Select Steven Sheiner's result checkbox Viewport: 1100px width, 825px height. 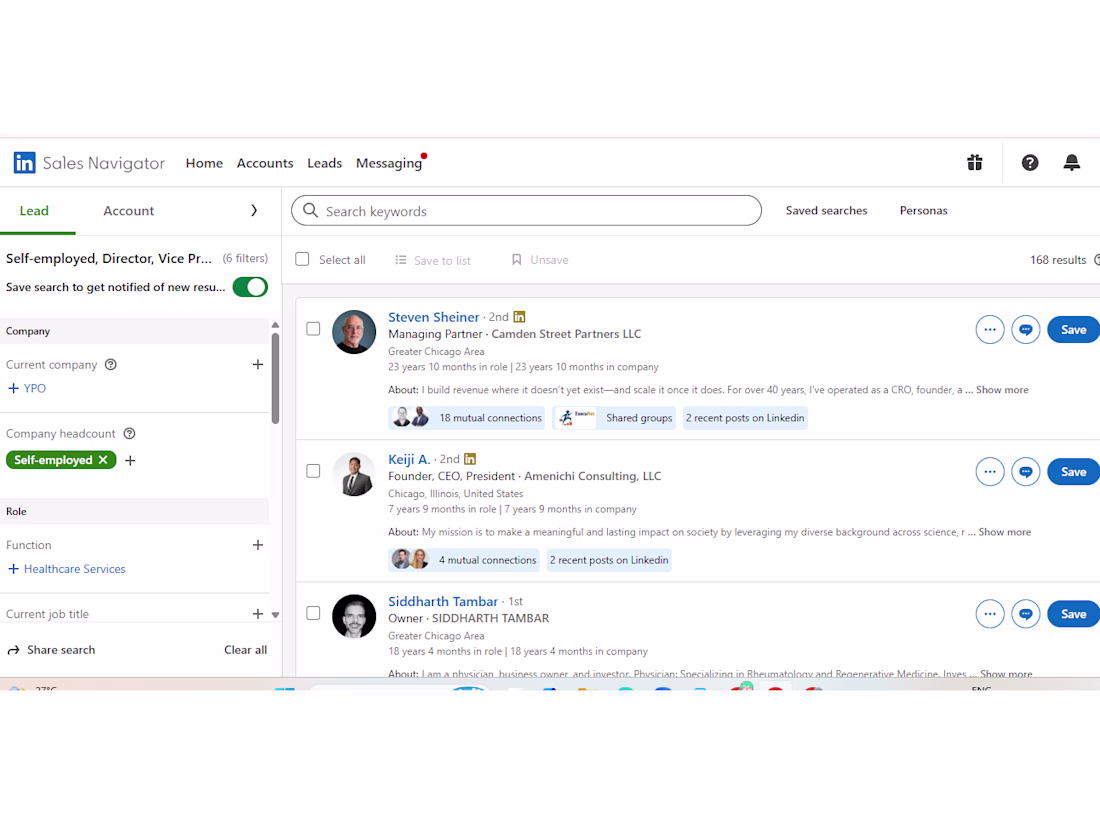(314, 329)
